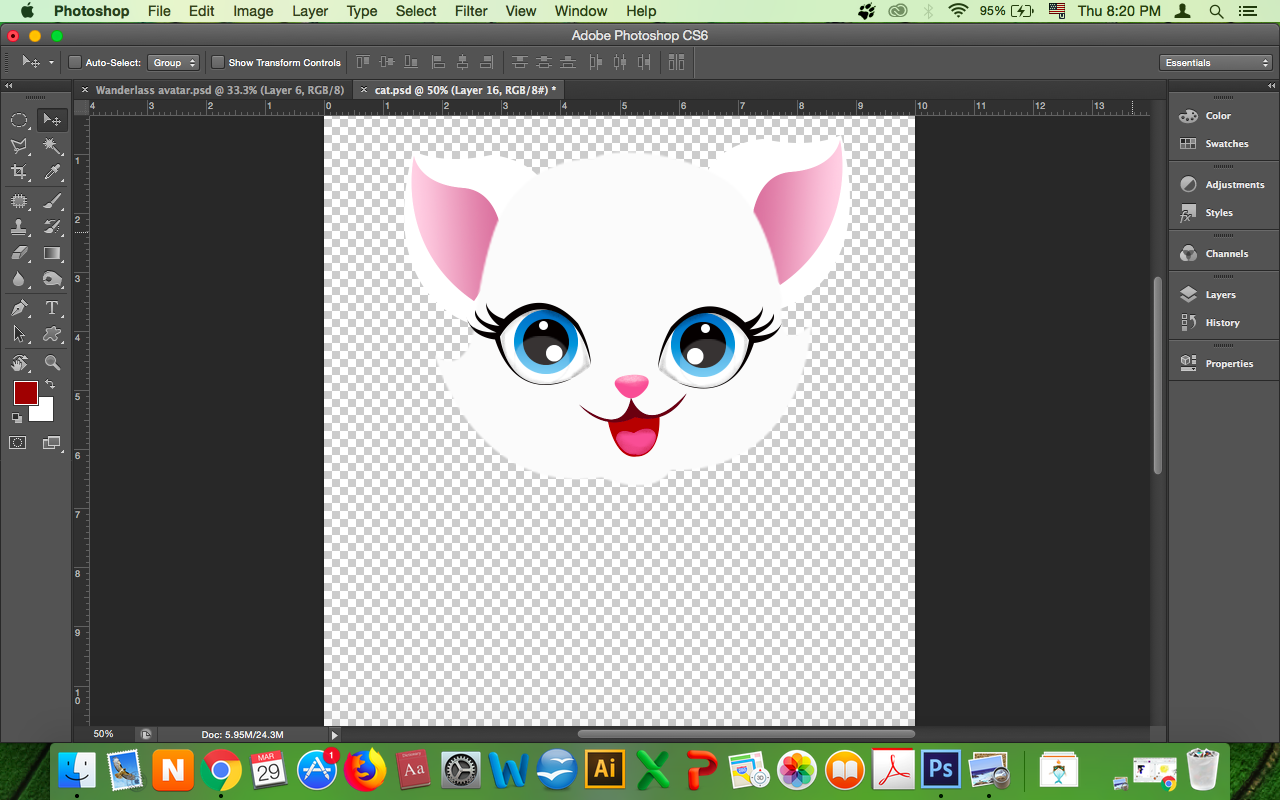Screen dimensions: 1280x800
Task: Click the status bar export icon beside zoom
Action: point(146,734)
